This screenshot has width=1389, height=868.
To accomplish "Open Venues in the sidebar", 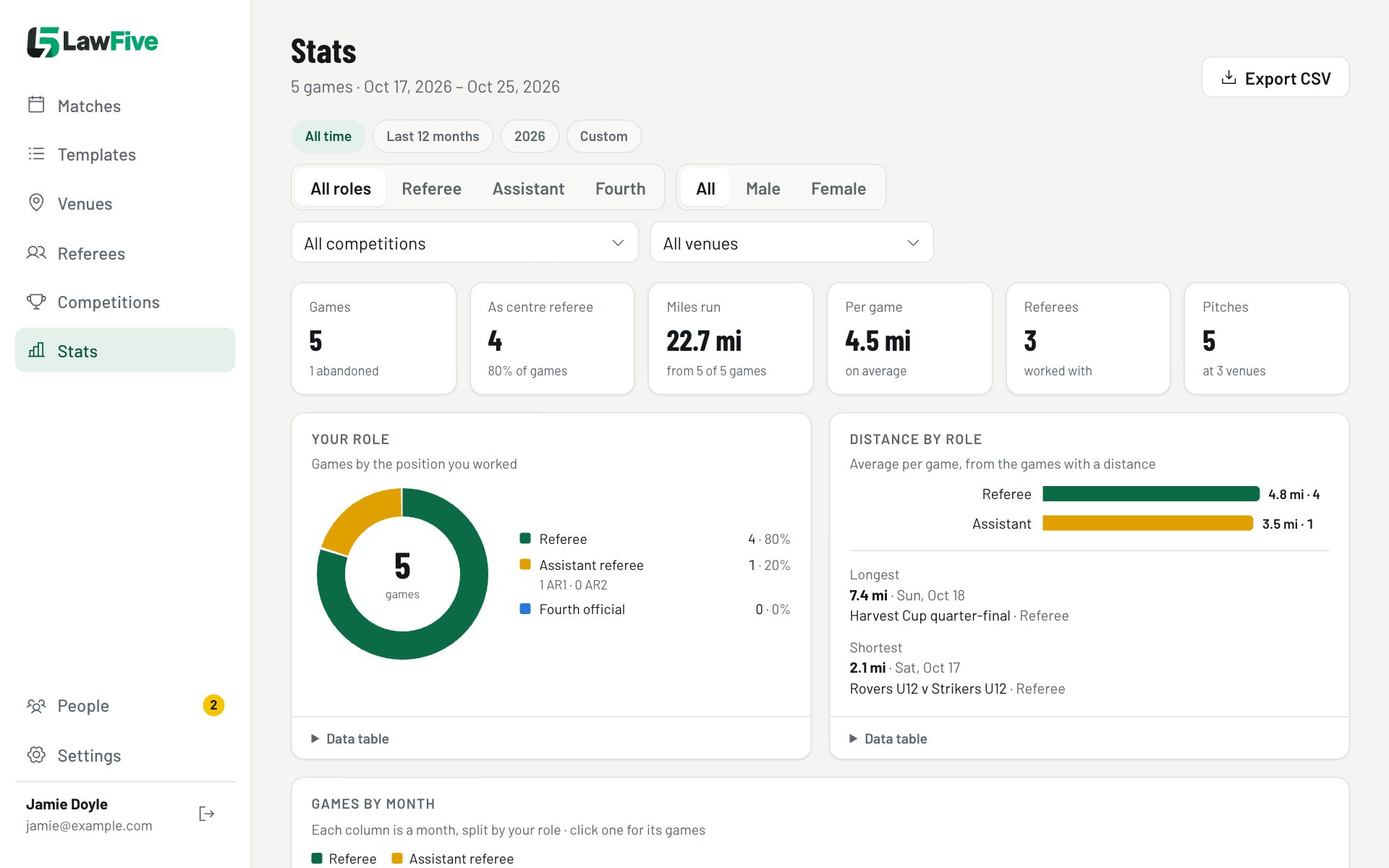I will 125,203.
